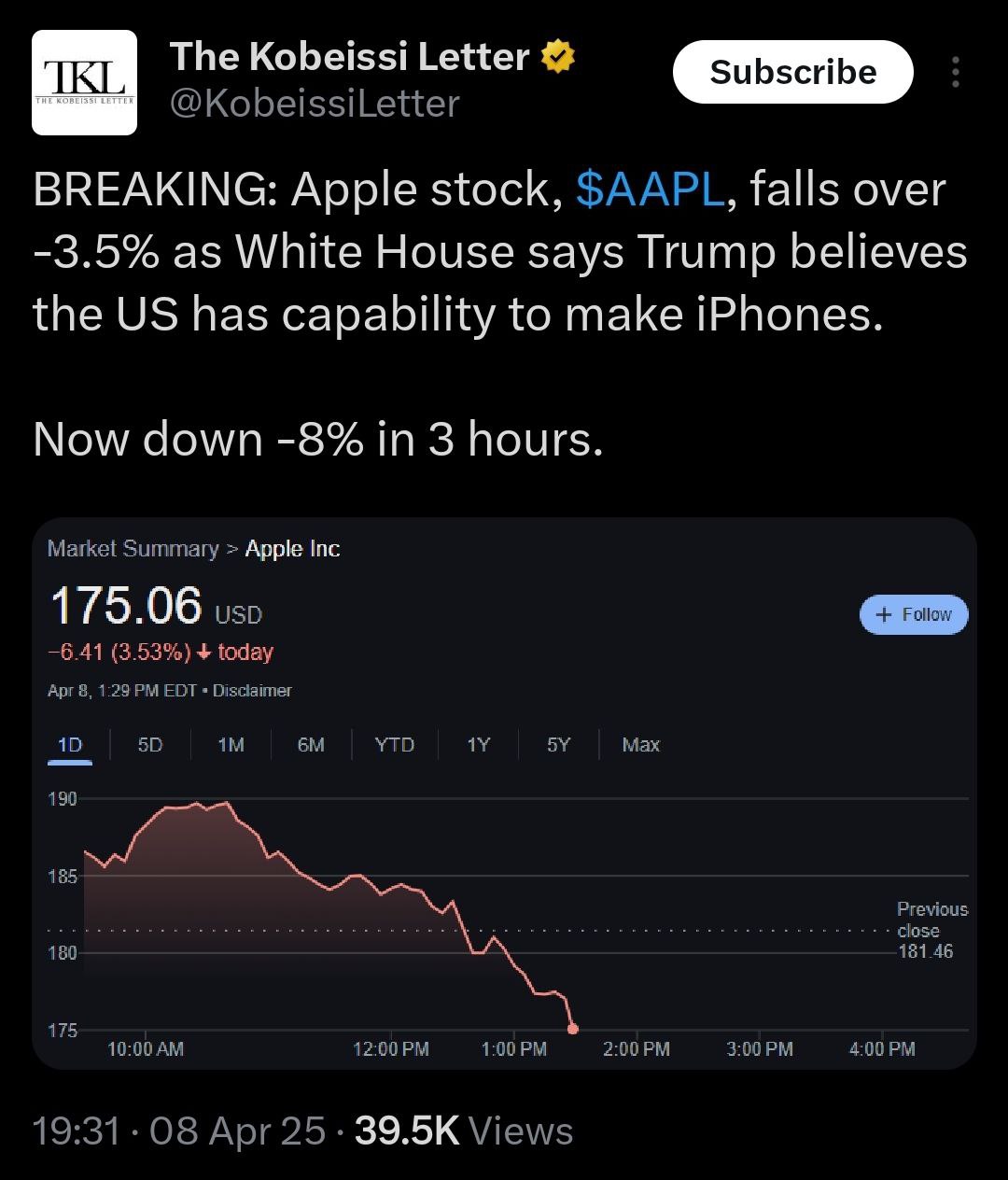Click the gold verified badge
The height and width of the screenshot is (1180, 1008).
click(558, 58)
